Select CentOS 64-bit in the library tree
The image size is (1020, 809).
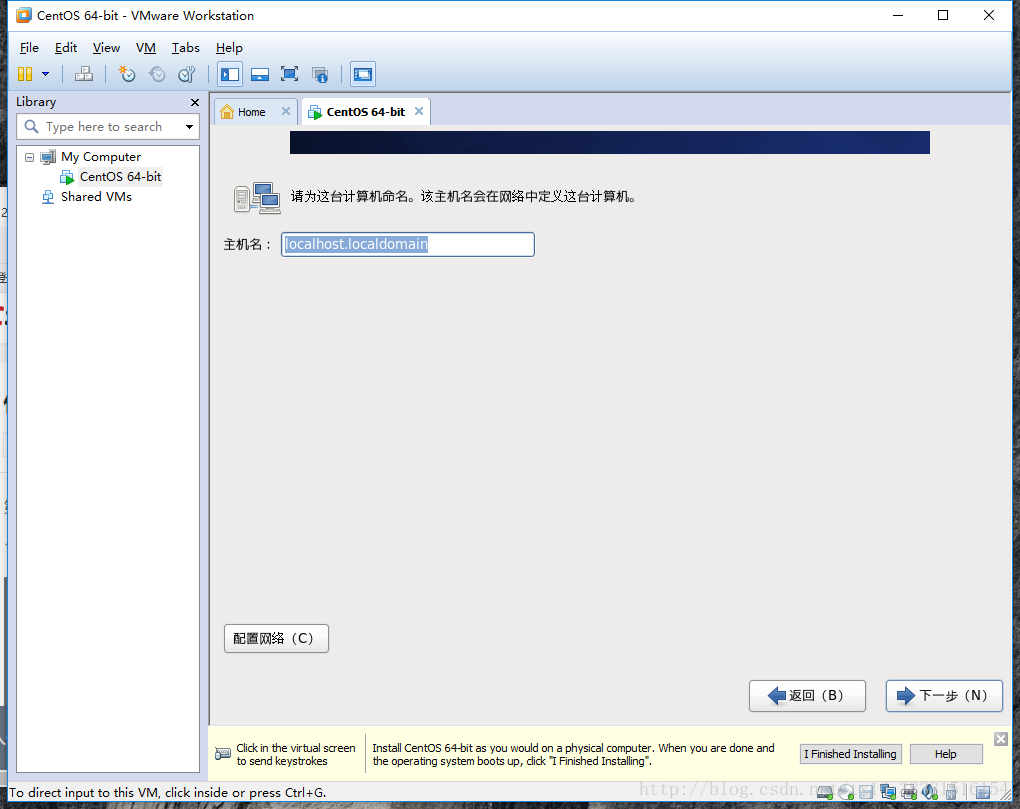tap(120, 176)
